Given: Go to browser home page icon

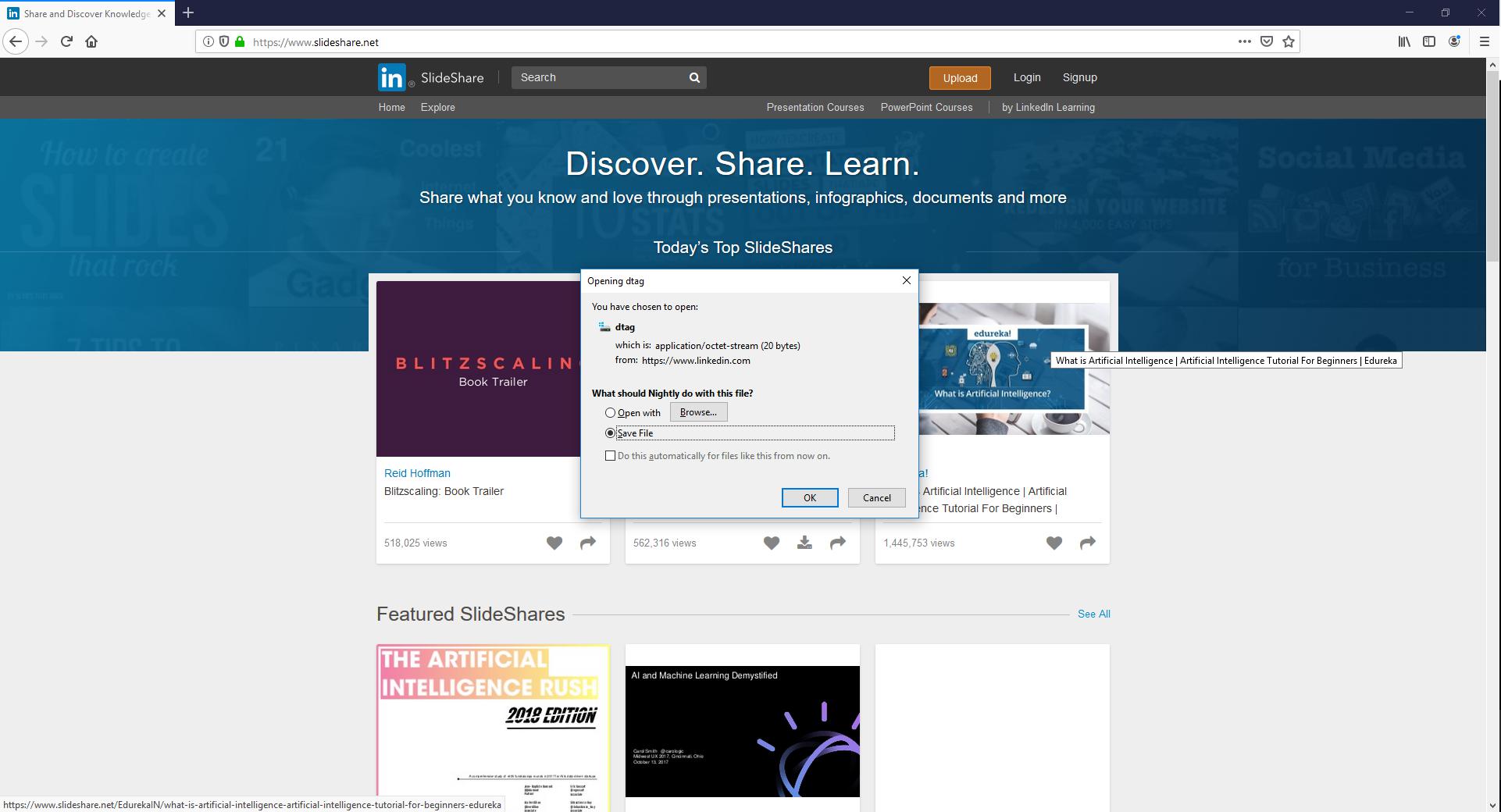Looking at the screenshot, I should coord(91,41).
